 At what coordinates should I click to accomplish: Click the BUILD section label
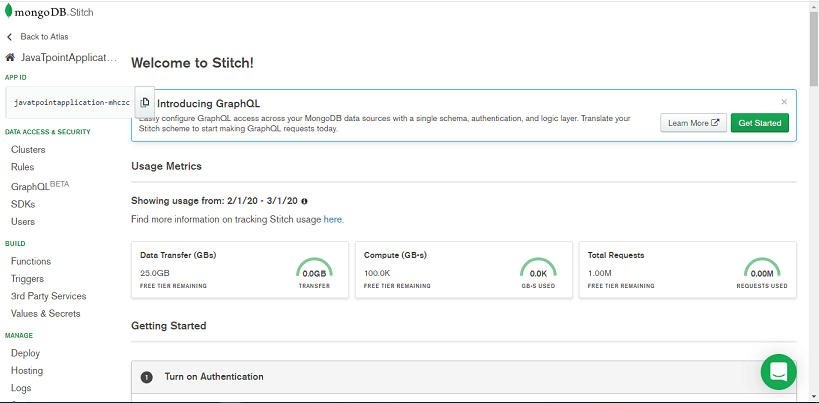tap(15, 244)
